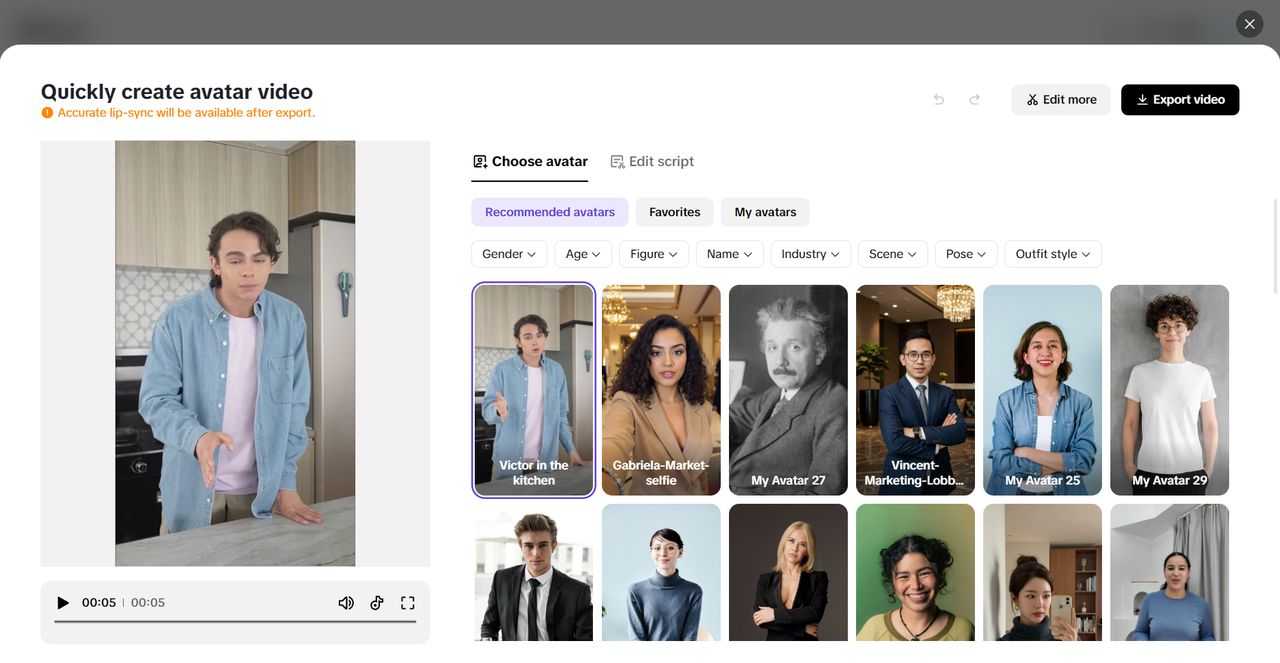Switch to Choose avatar tab

[x=530, y=161]
